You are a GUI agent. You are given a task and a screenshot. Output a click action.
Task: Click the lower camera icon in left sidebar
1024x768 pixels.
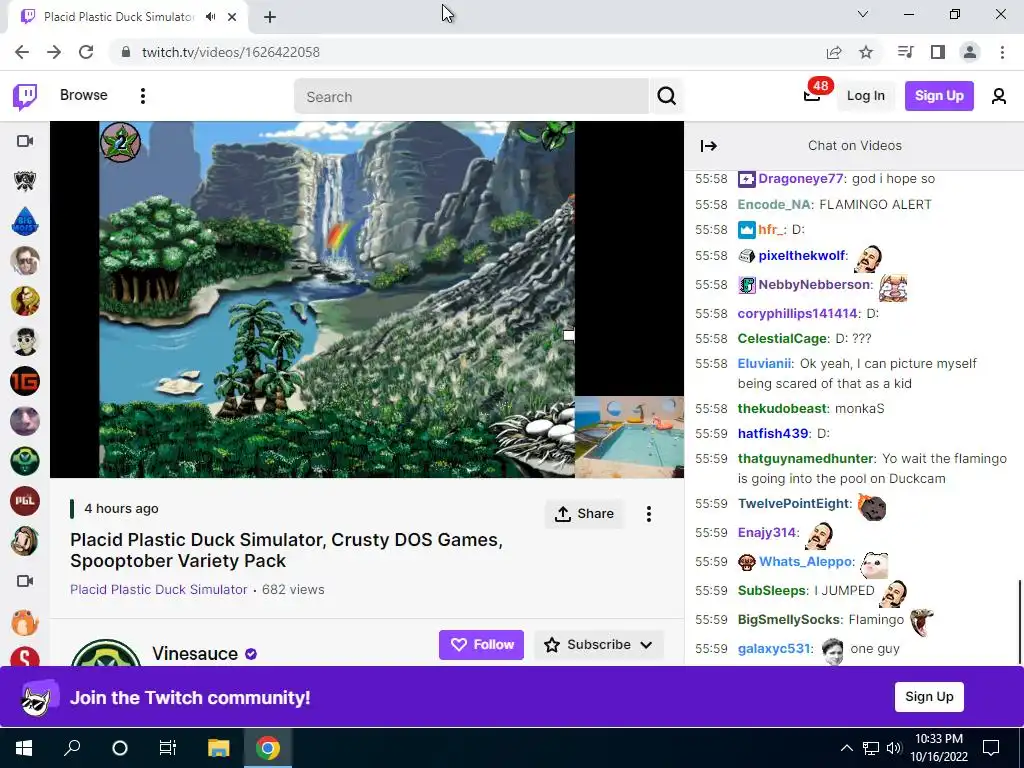[x=25, y=581]
